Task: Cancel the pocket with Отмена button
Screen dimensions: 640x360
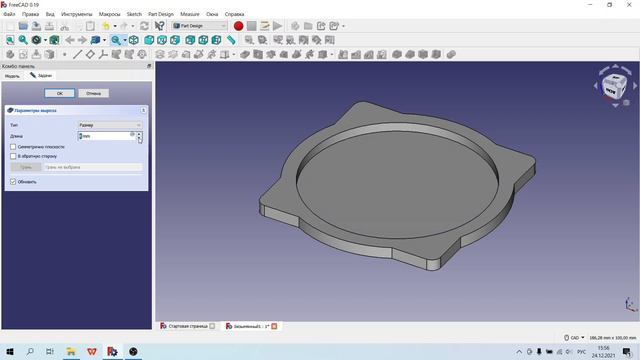Action: 93,93
